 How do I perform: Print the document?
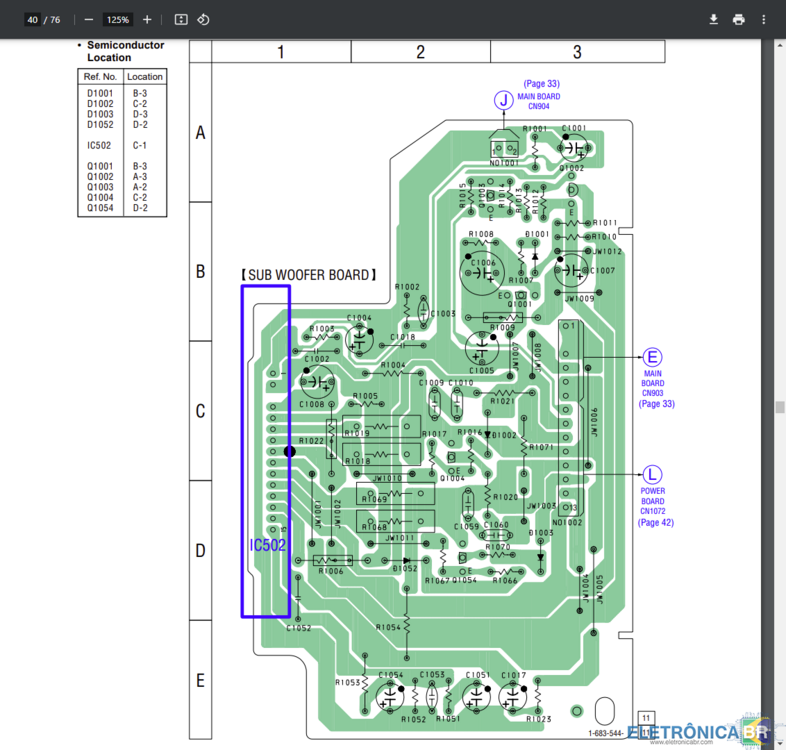pos(739,19)
